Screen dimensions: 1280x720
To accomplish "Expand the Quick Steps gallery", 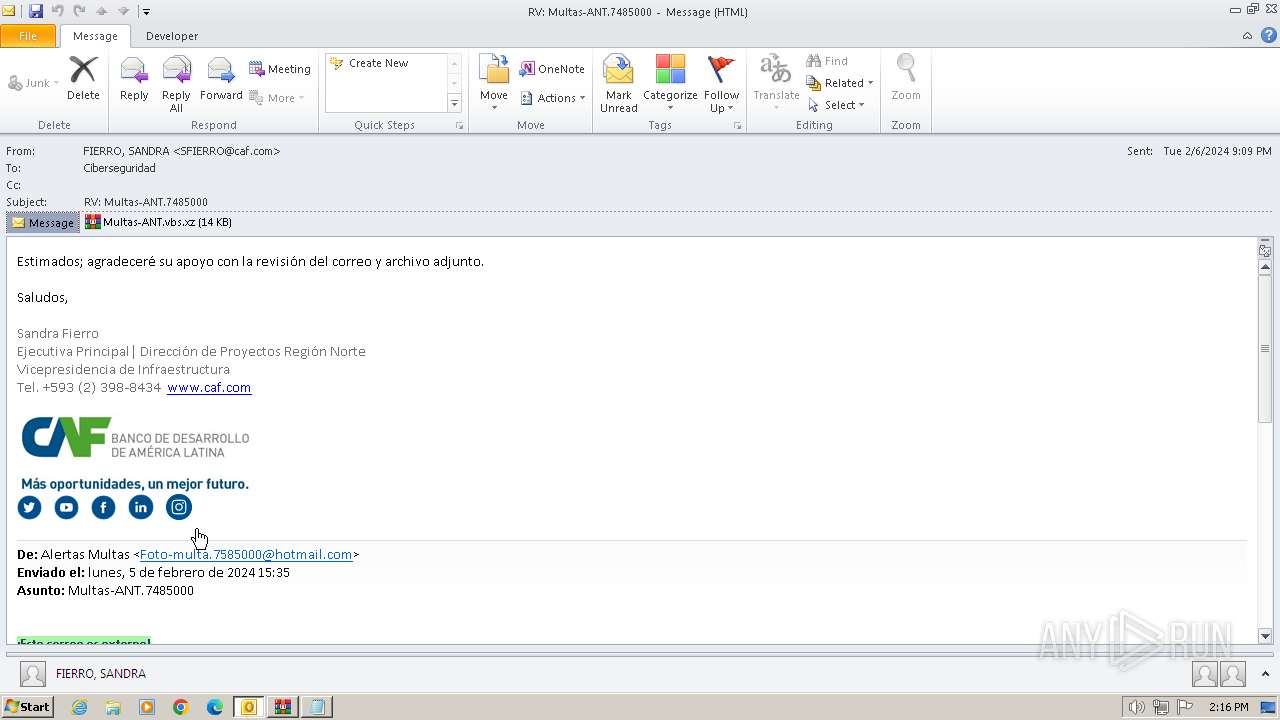I will pyautogui.click(x=454, y=104).
